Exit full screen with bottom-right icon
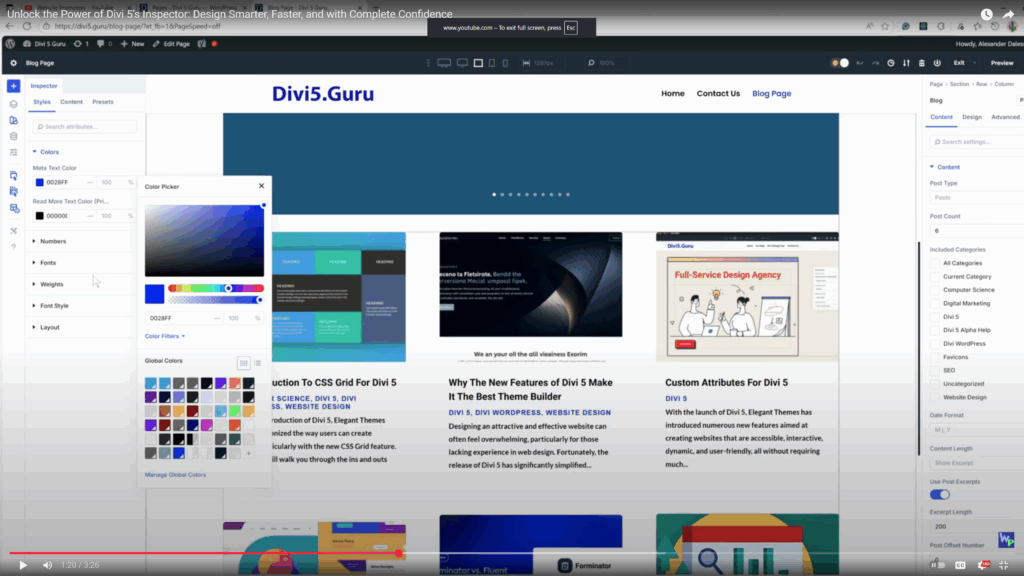This screenshot has height=576, width=1024. tap(1004, 565)
